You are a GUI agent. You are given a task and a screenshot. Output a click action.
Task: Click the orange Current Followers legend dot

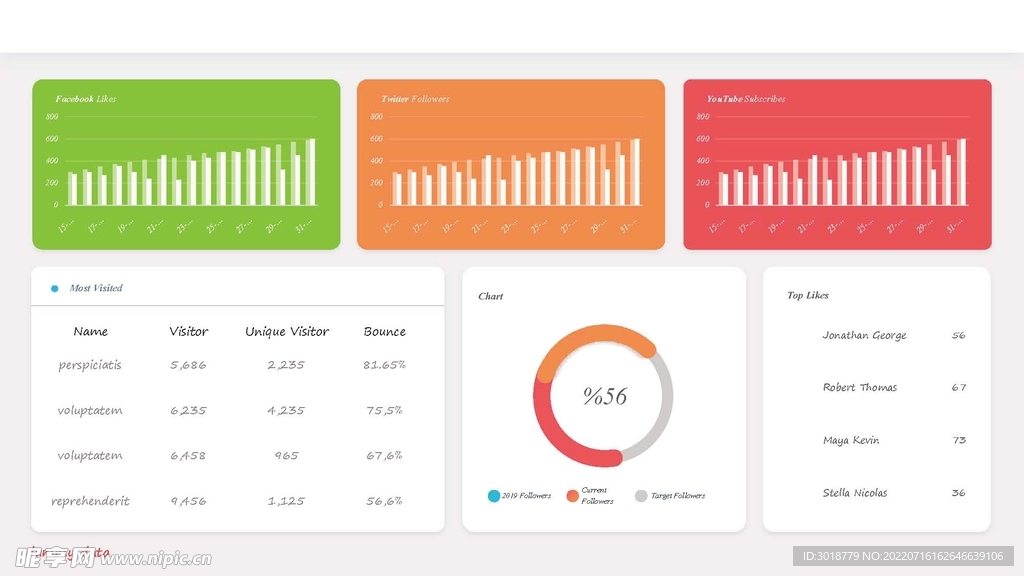pyautogui.click(x=573, y=496)
